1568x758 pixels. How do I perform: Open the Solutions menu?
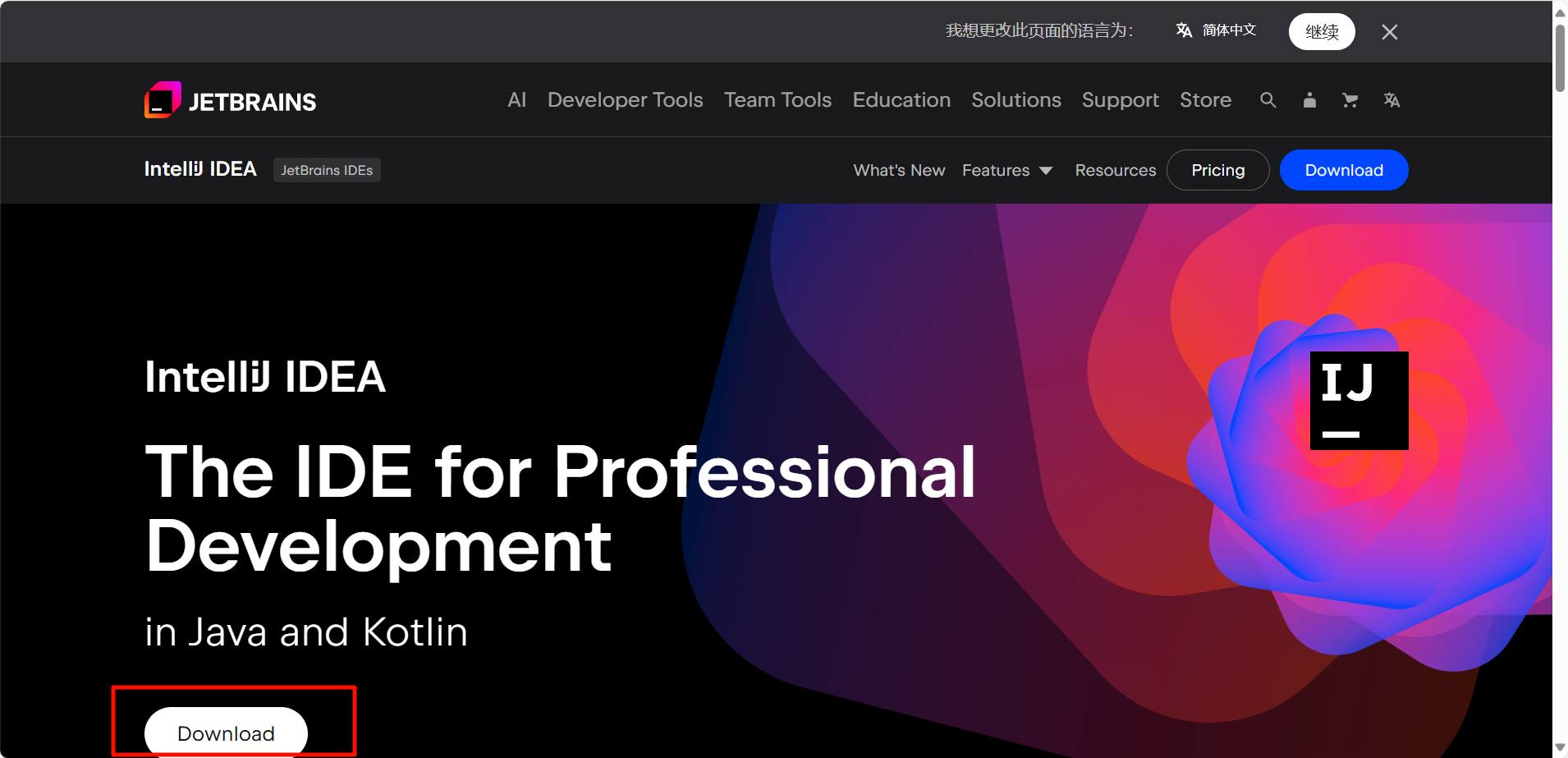(x=1016, y=100)
